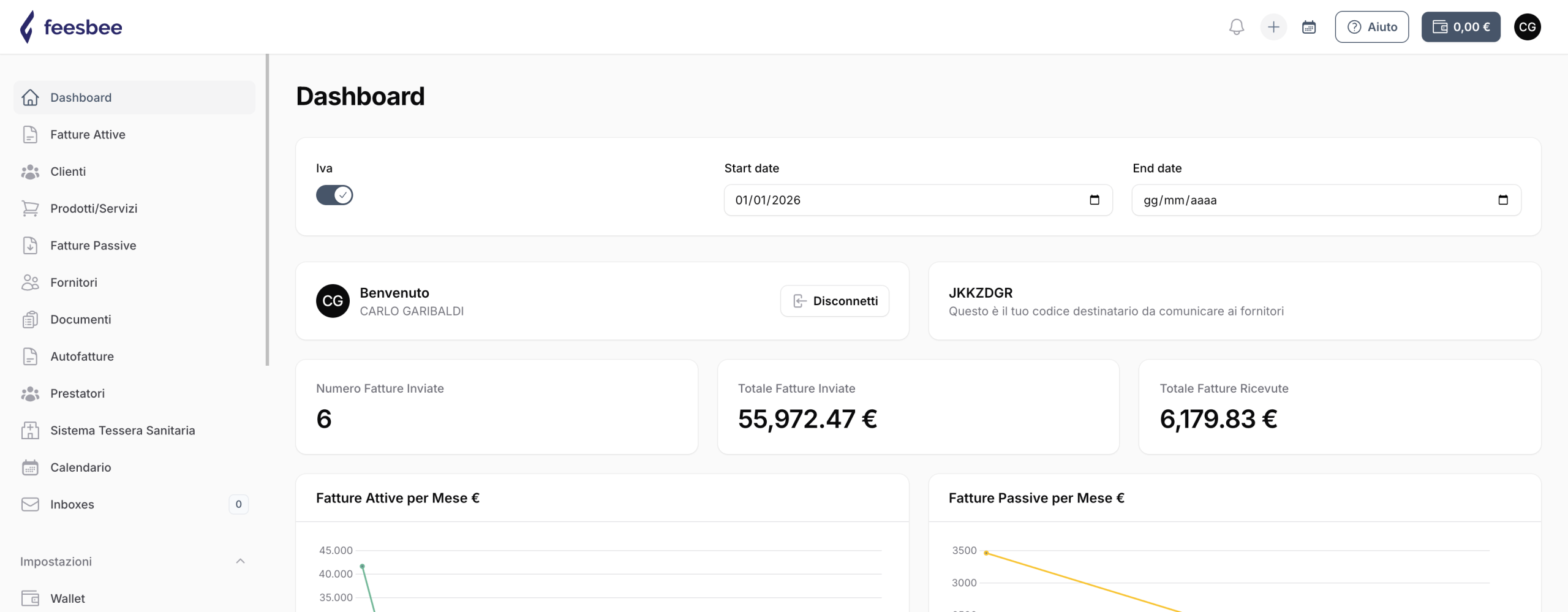Open the Start date calendar picker
The width and height of the screenshot is (1568, 612).
(1095, 200)
